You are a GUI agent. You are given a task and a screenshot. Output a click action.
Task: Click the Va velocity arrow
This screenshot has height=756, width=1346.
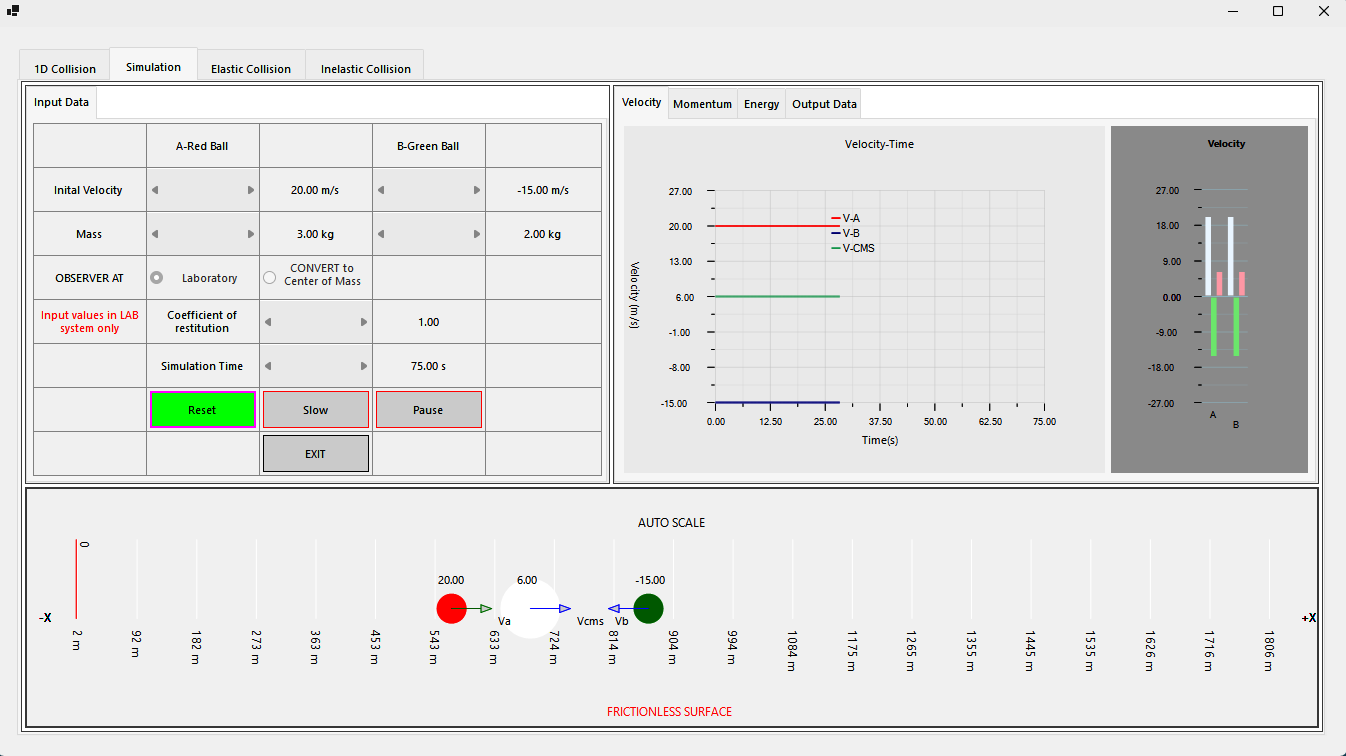pyautogui.click(x=472, y=608)
